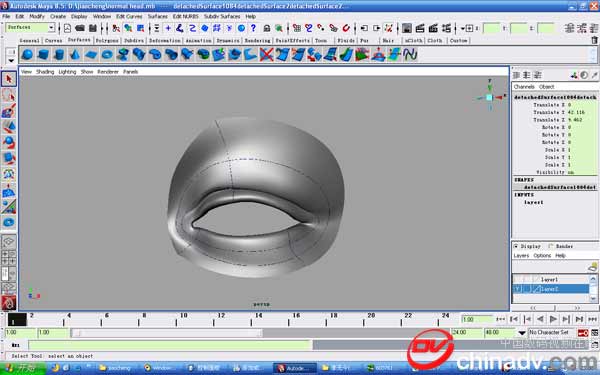Click the question mark help icon

point(253,28)
